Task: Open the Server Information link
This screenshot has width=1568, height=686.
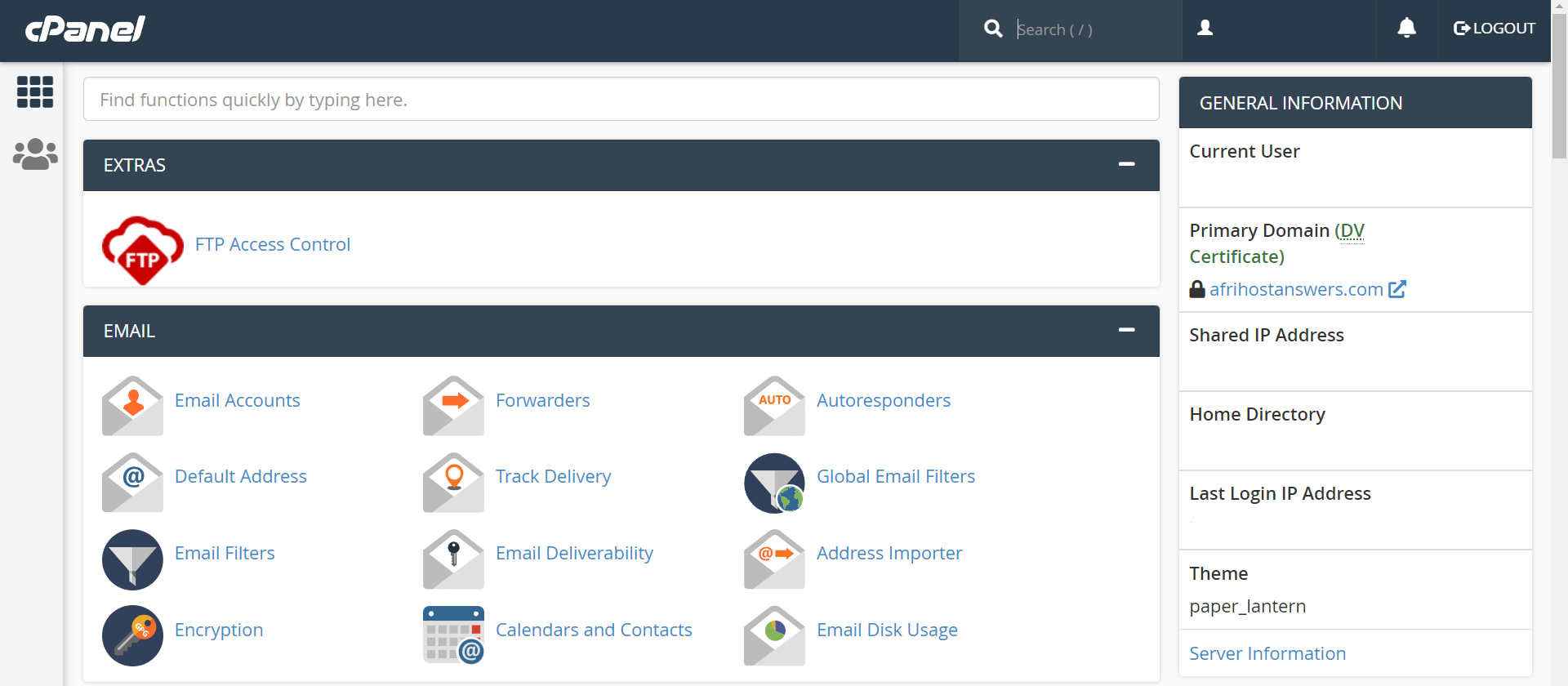Action: [1267, 653]
